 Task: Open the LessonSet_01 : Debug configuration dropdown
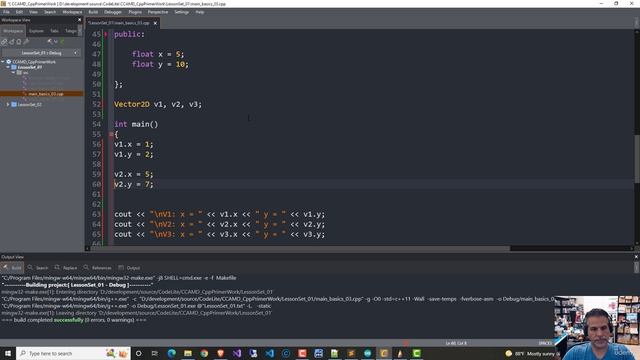tap(41, 53)
